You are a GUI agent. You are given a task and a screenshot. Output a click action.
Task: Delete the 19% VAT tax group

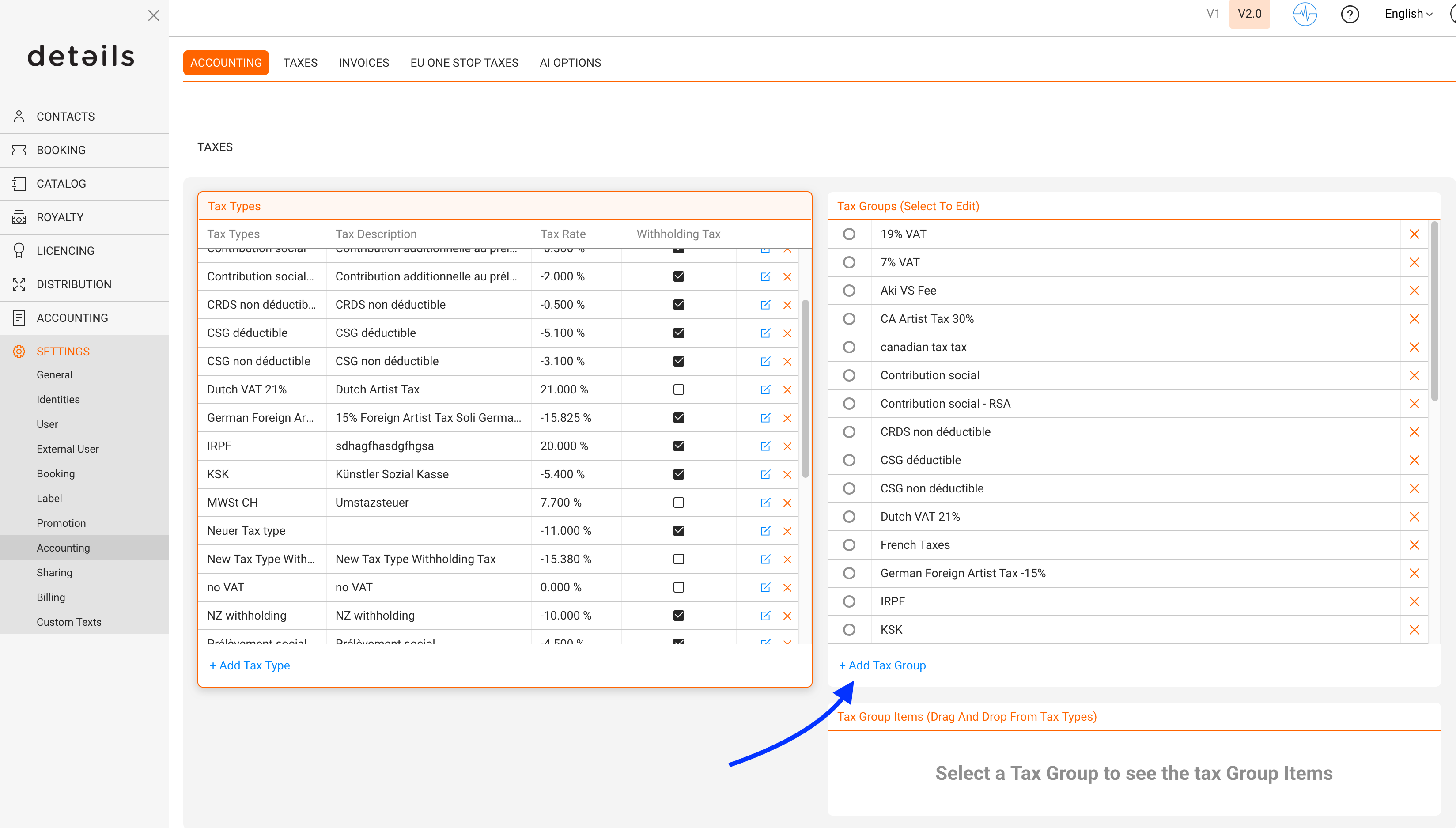point(1414,234)
